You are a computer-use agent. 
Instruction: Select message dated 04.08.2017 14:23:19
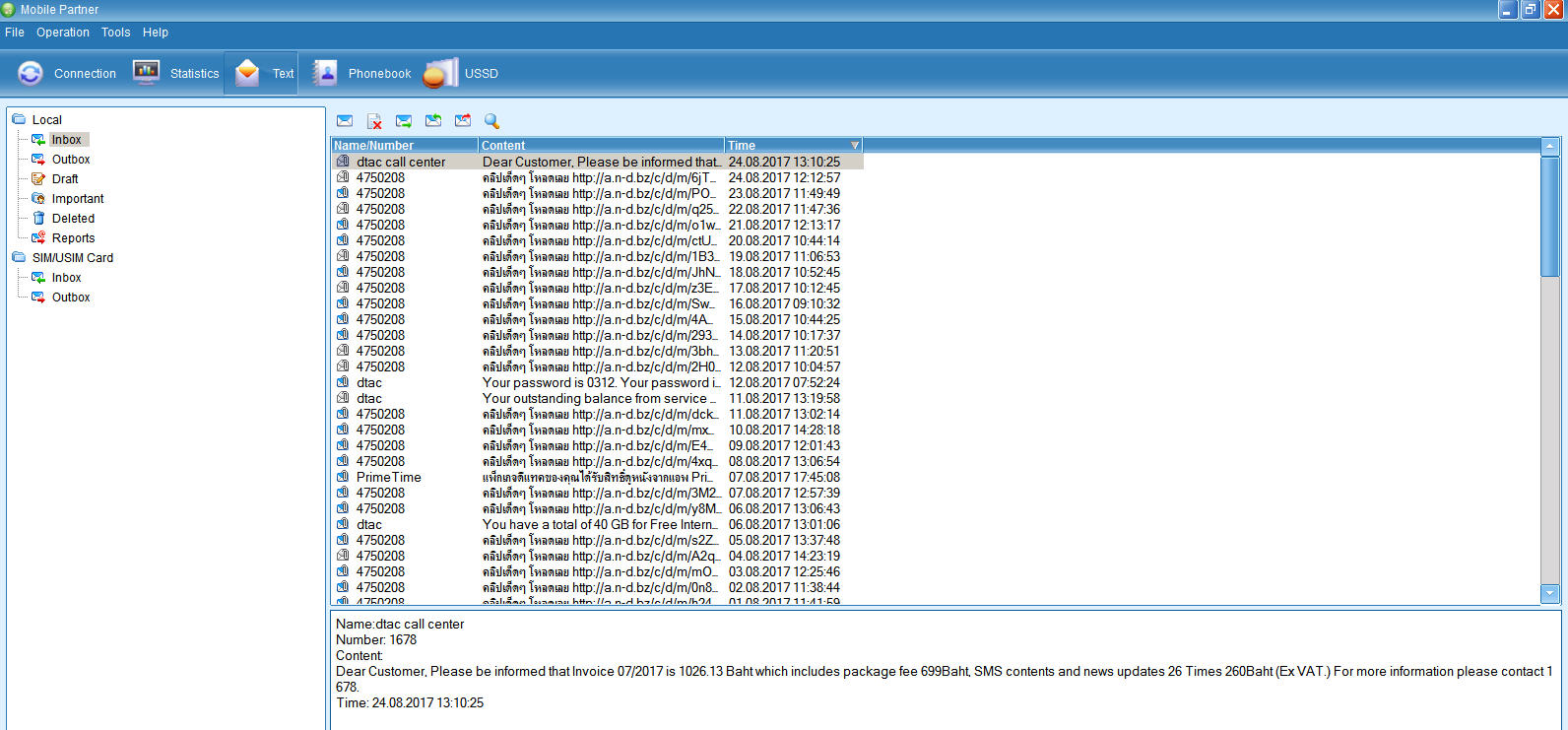click(x=597, y=556)
